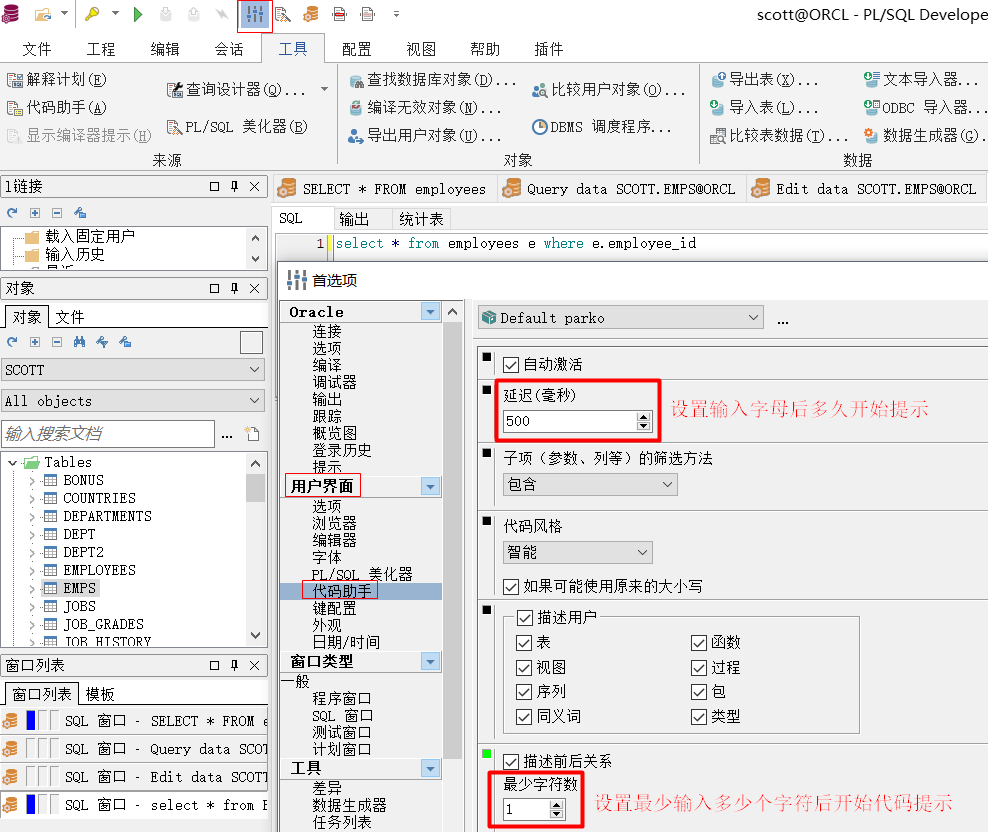Collapse the Oracle preferences section

coord(430,312)
